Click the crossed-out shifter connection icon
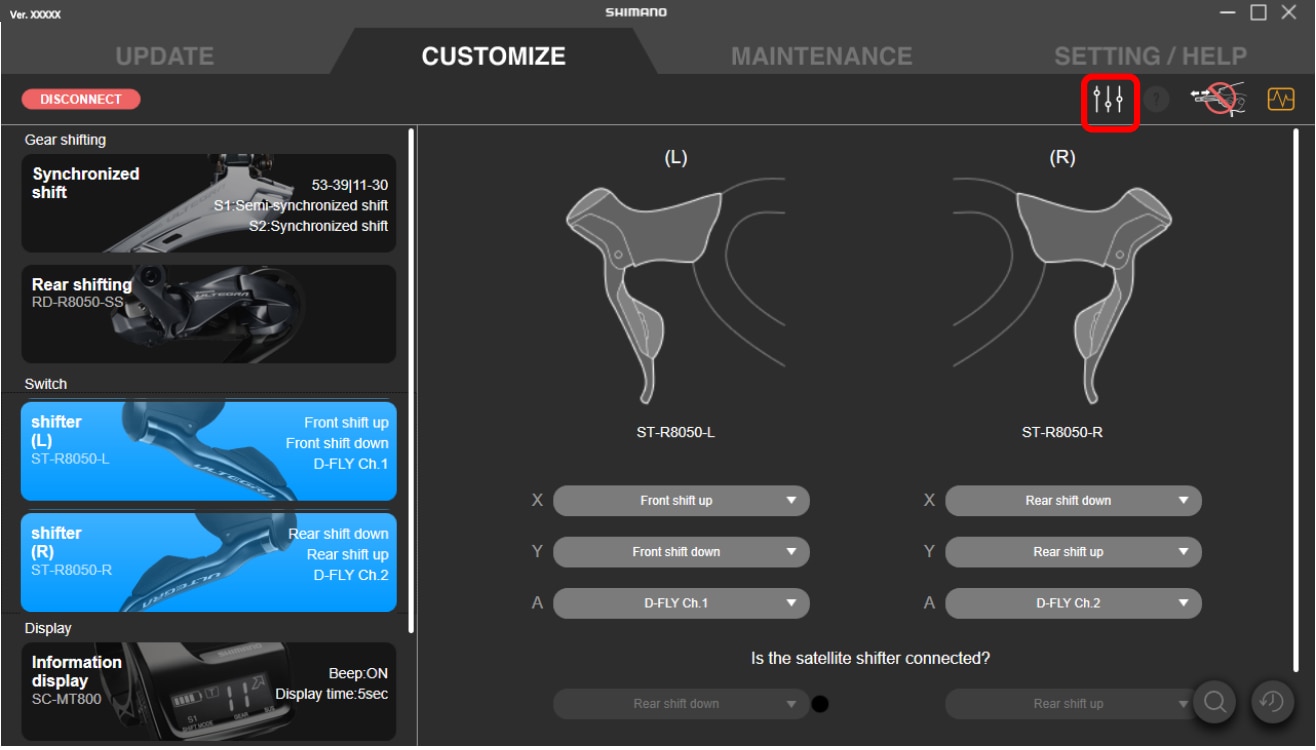The height and width of the screenshot is (750, 1316). tap(1217, 100)
